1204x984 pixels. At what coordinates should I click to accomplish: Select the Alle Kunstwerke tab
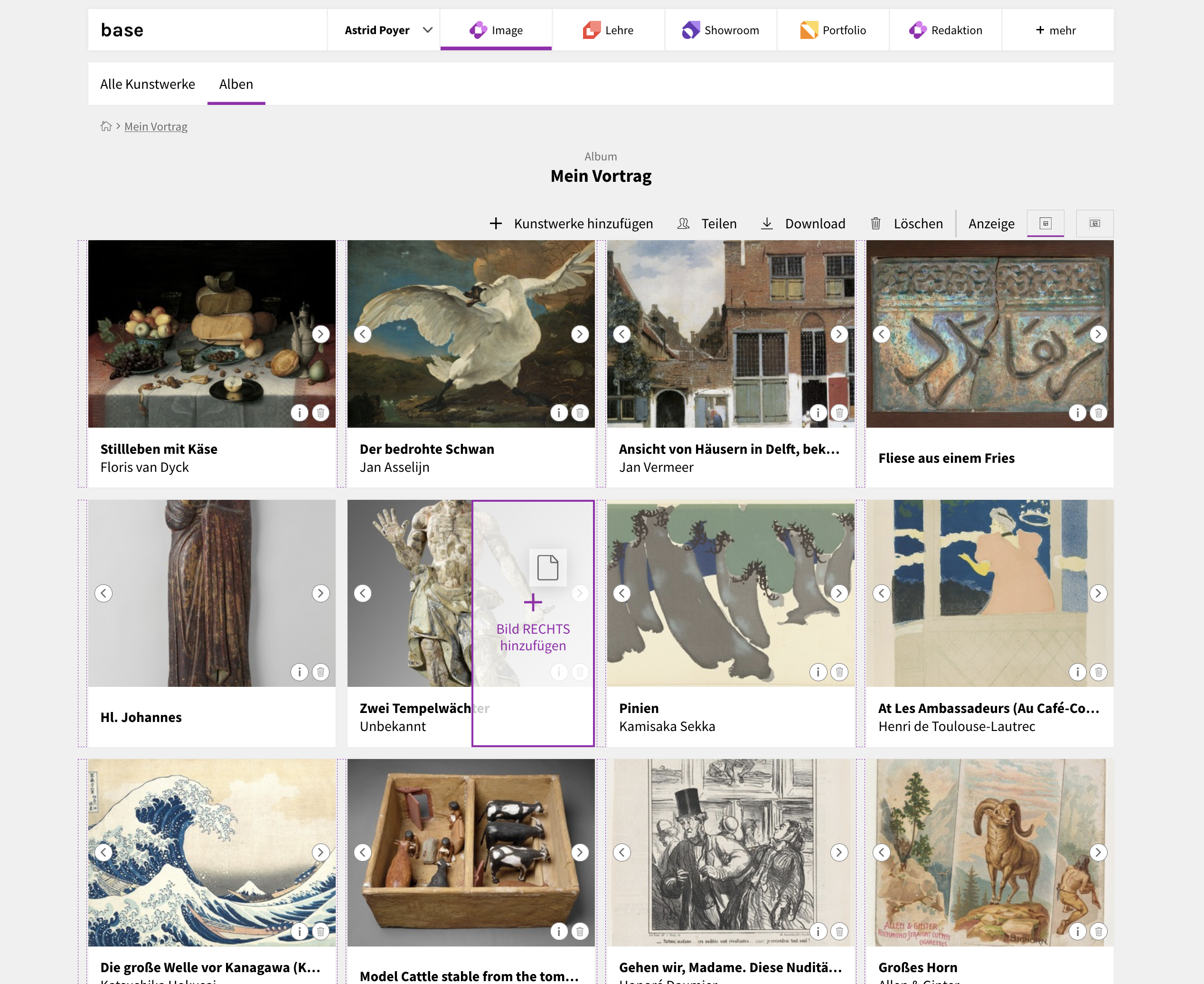(x=147, y=84)
